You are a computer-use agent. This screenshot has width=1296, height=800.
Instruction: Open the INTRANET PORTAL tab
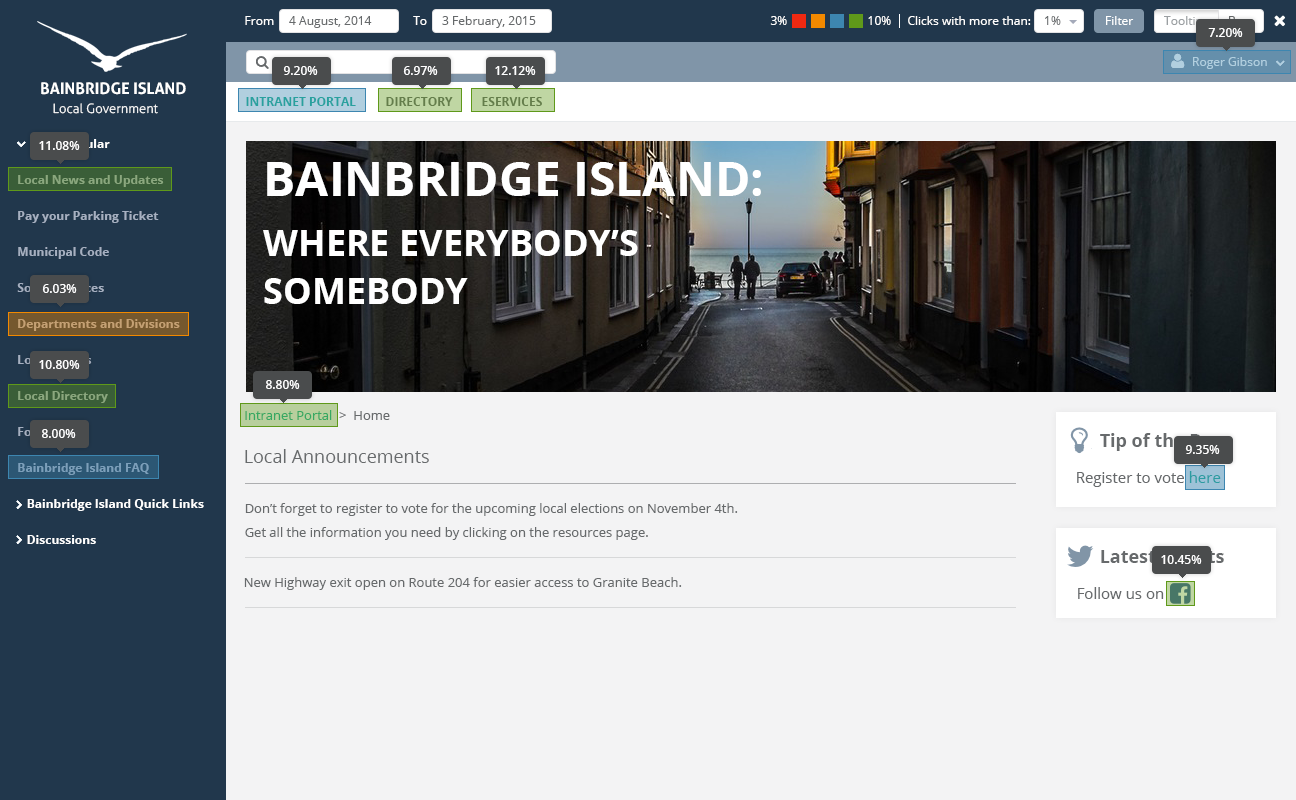click(x=301, y=101)
